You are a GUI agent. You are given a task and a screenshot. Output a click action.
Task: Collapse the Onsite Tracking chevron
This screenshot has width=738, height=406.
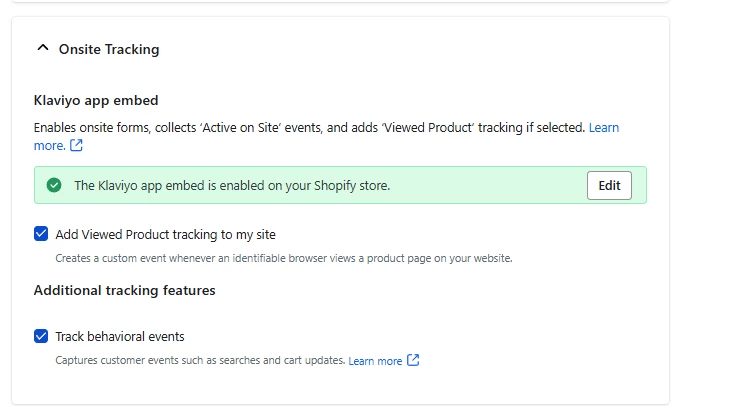pos(41,48)
